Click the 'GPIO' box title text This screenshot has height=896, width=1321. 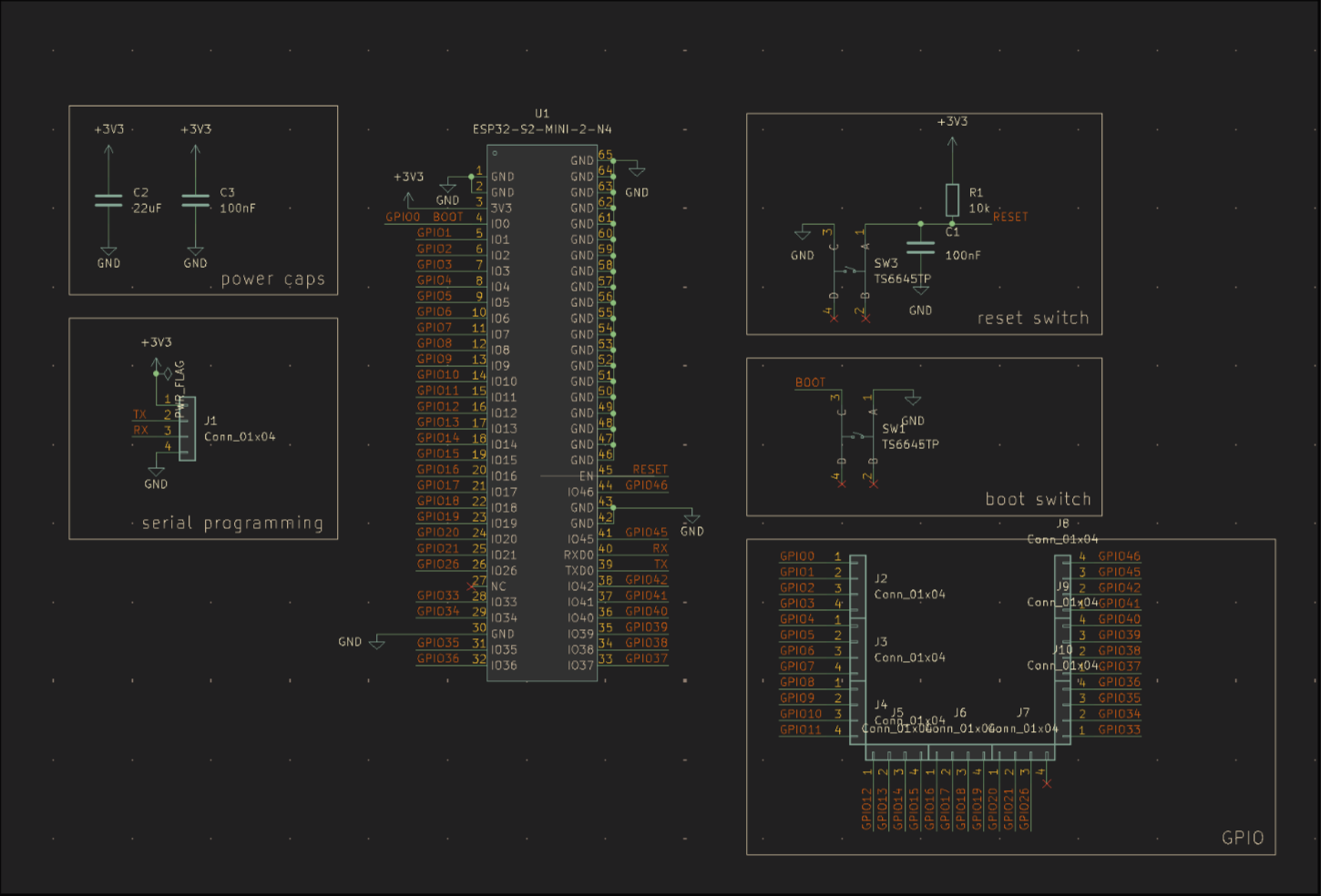point(1243,838)
